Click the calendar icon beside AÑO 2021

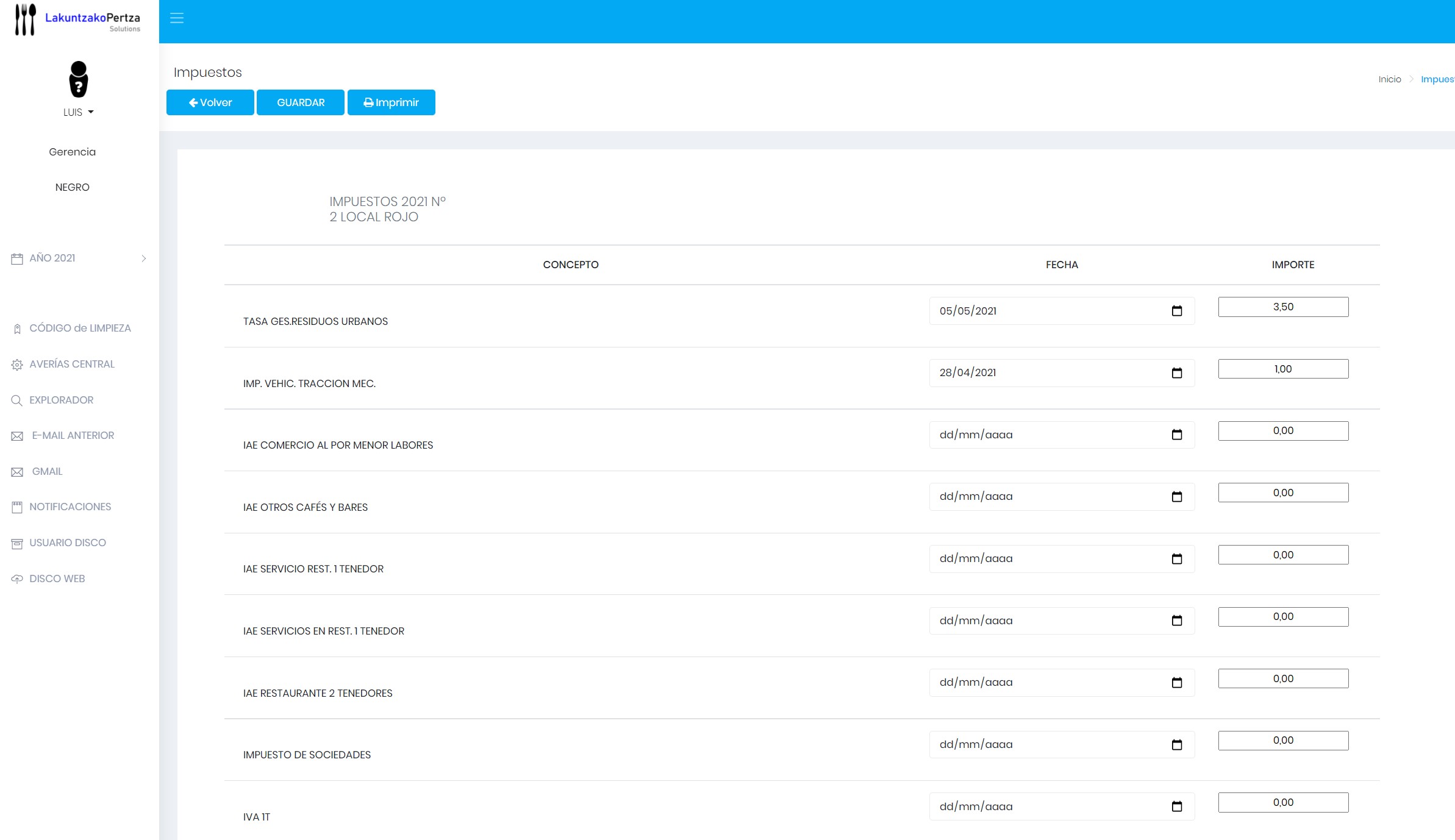(x=17, y=258)
